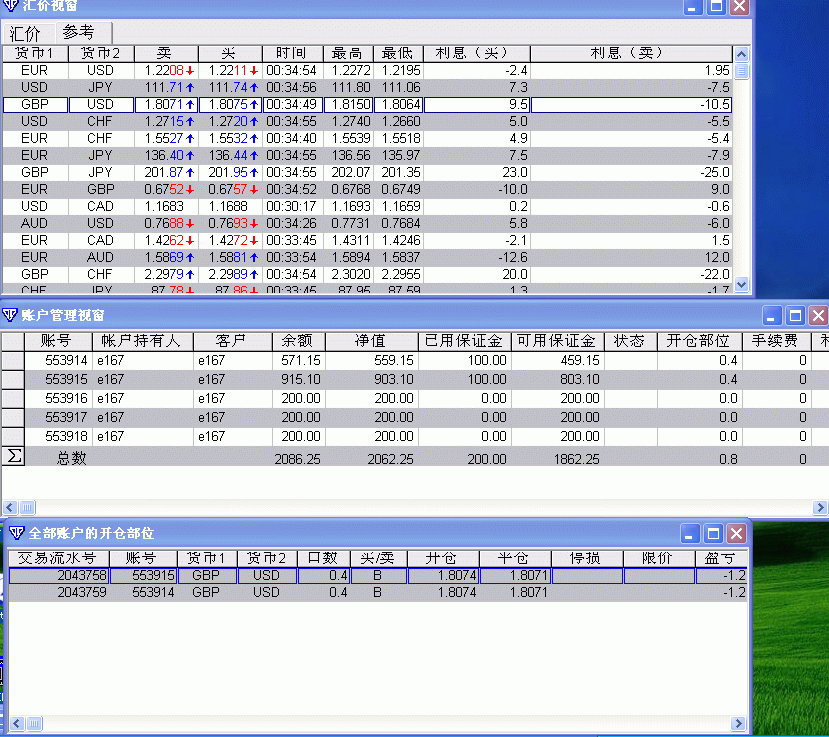Image resolution: width=829 pixels, height=737 pixels.
Task: Click the 盈亏 column header
Action: tap(721, 558)
